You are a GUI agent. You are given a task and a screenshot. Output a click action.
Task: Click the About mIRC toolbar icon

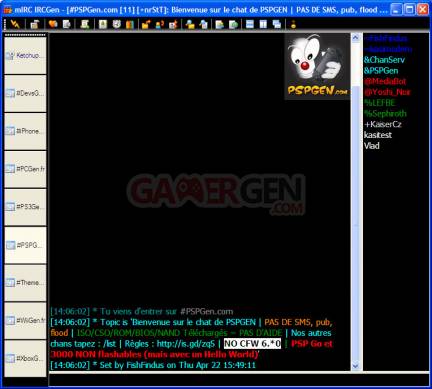click(x=293, y=24)
